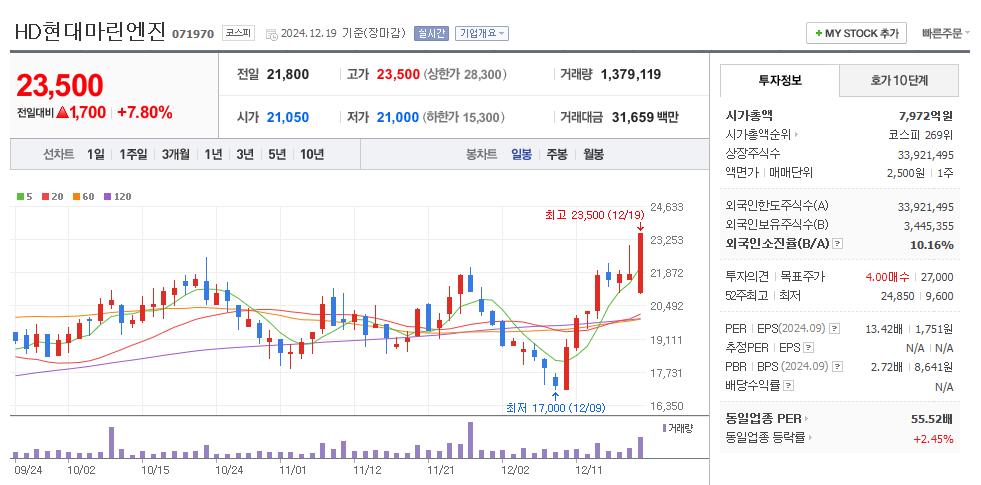Image resolution: width=981 pixels, height=485 pixels.
Task: Switch to 투자정보 tab
Action: coord(780,80)
